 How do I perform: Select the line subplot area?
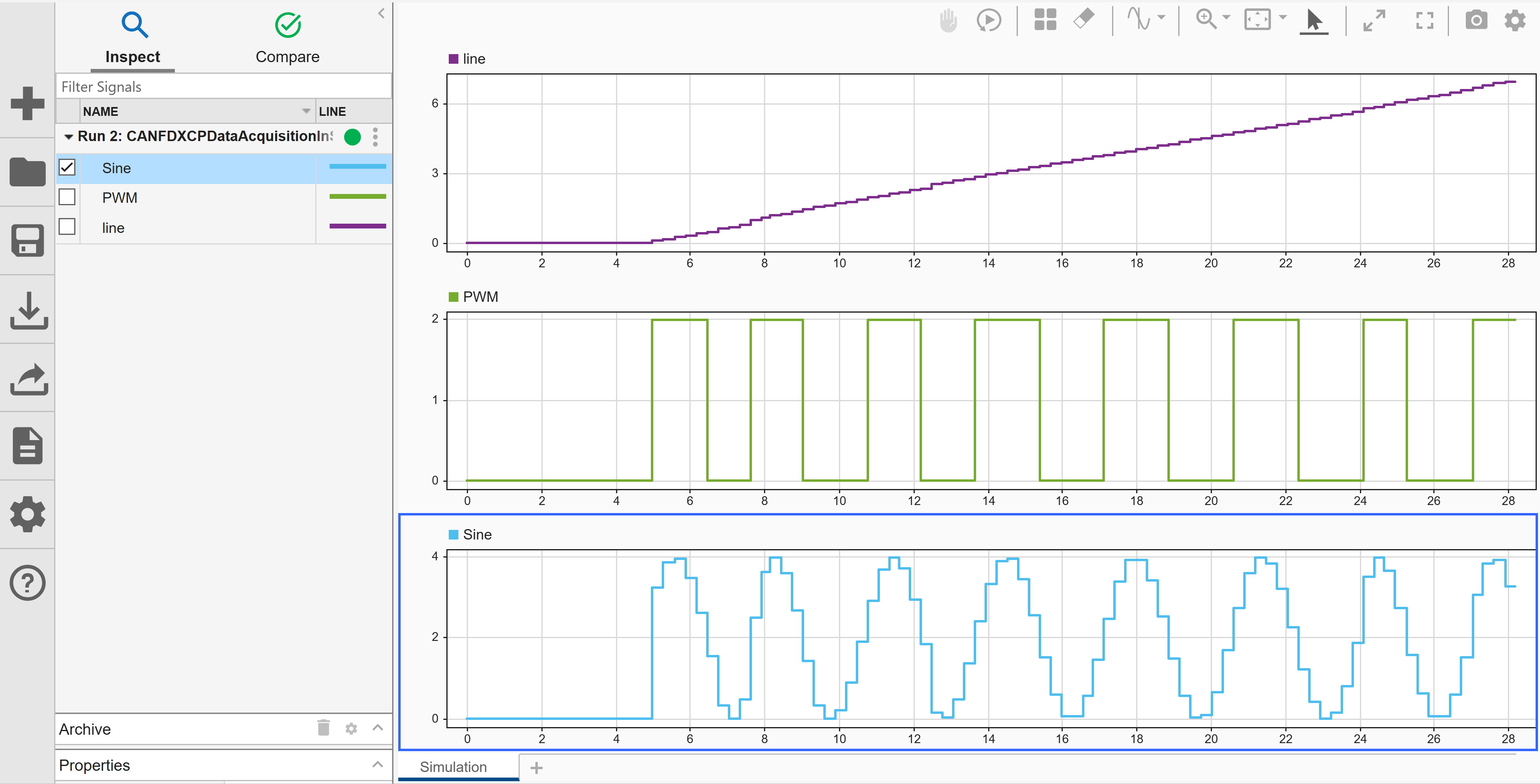pos(991,163)
